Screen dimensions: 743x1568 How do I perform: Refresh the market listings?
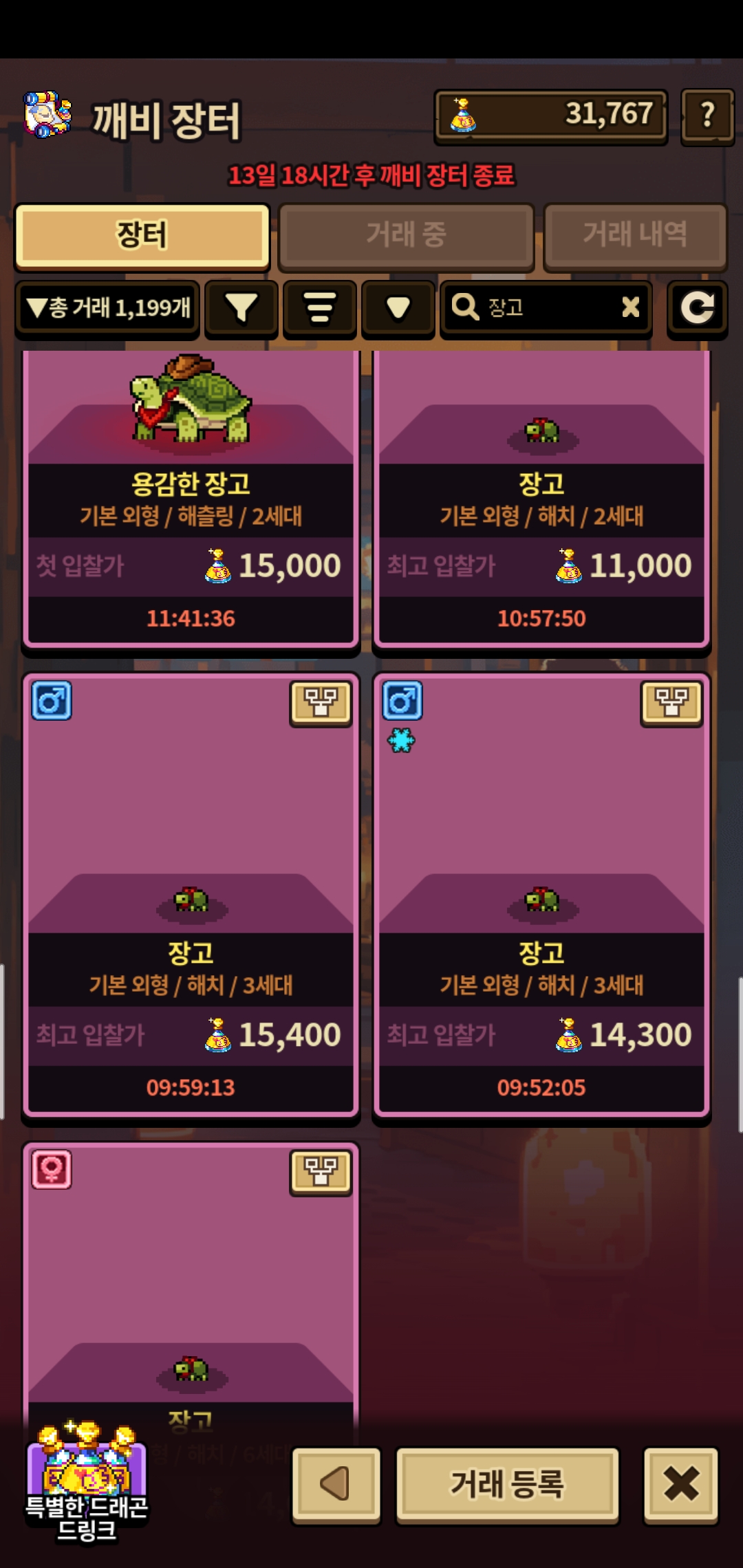tap(697, 309)
